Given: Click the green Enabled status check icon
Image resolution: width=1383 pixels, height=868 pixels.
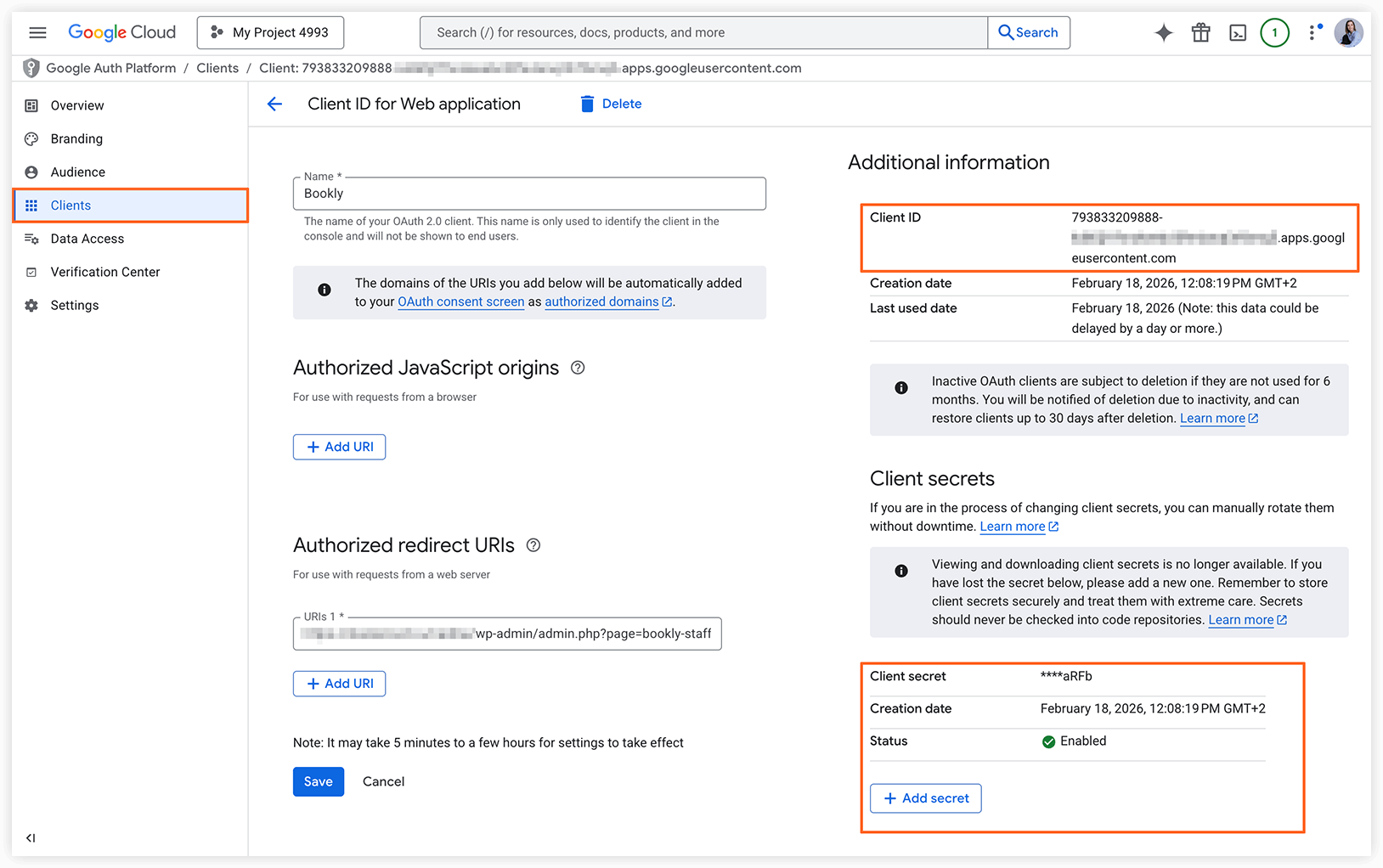Looking at the screenshot, I should tap(1049, 741).
